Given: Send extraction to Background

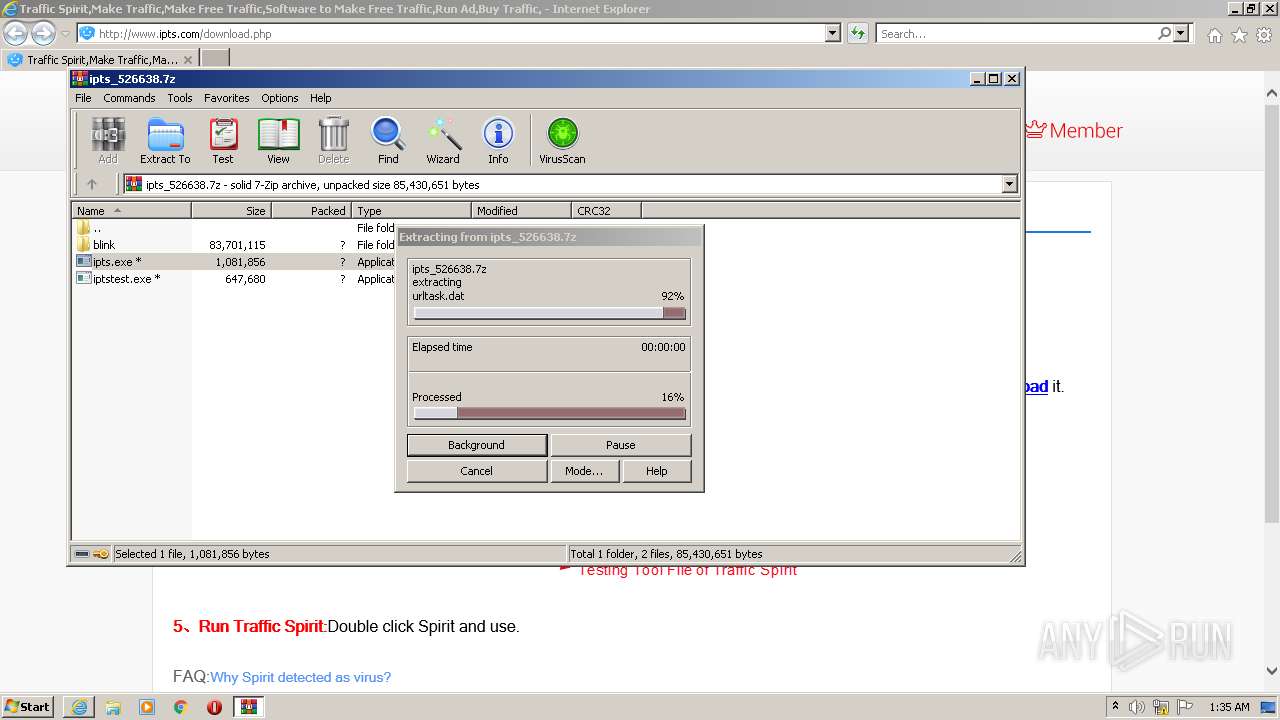Looking at the screenshot, I should [x=476, y=445].
